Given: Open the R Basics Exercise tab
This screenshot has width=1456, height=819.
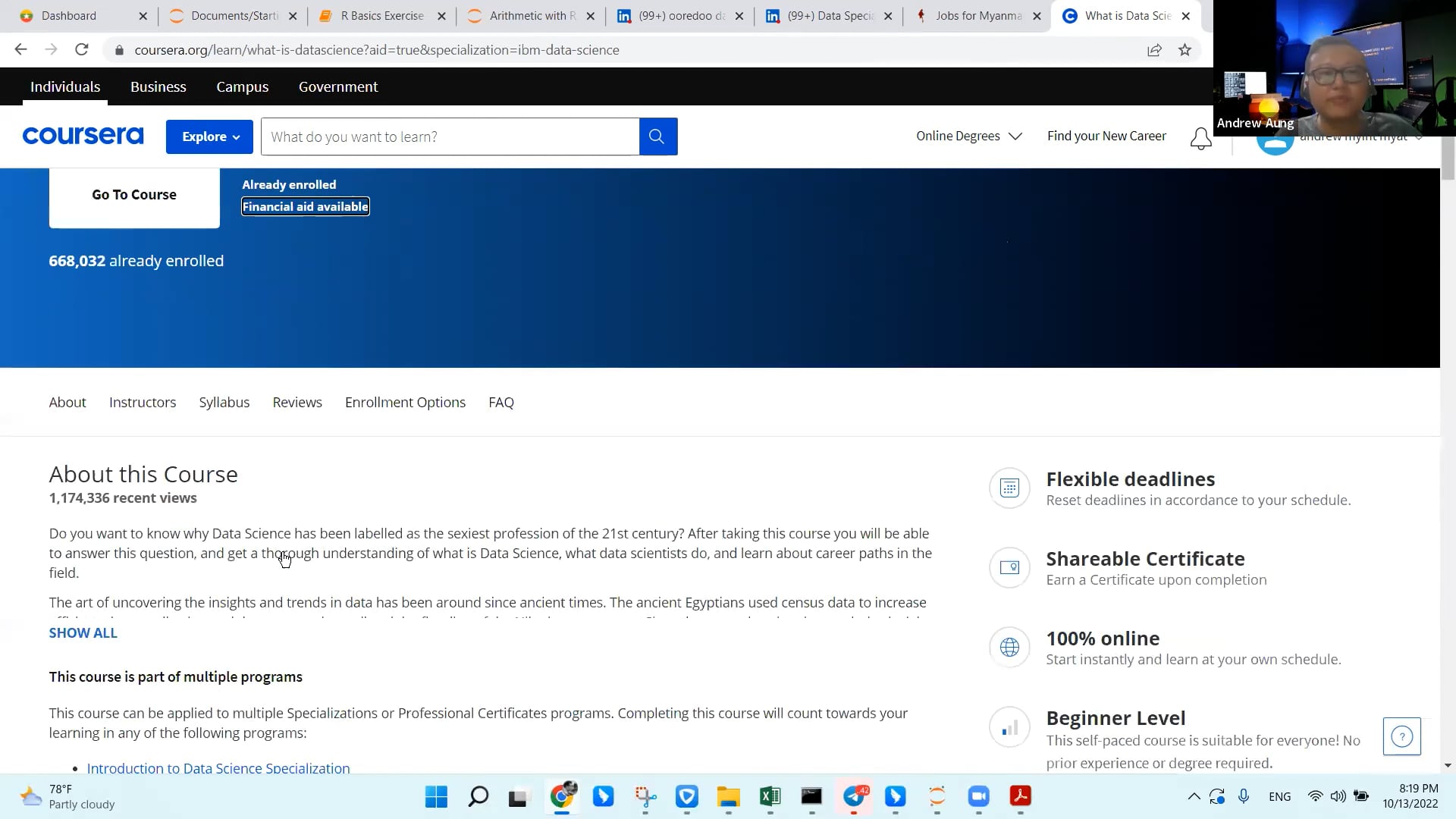Looking at the screenshot, I should [x=381, y=16].
